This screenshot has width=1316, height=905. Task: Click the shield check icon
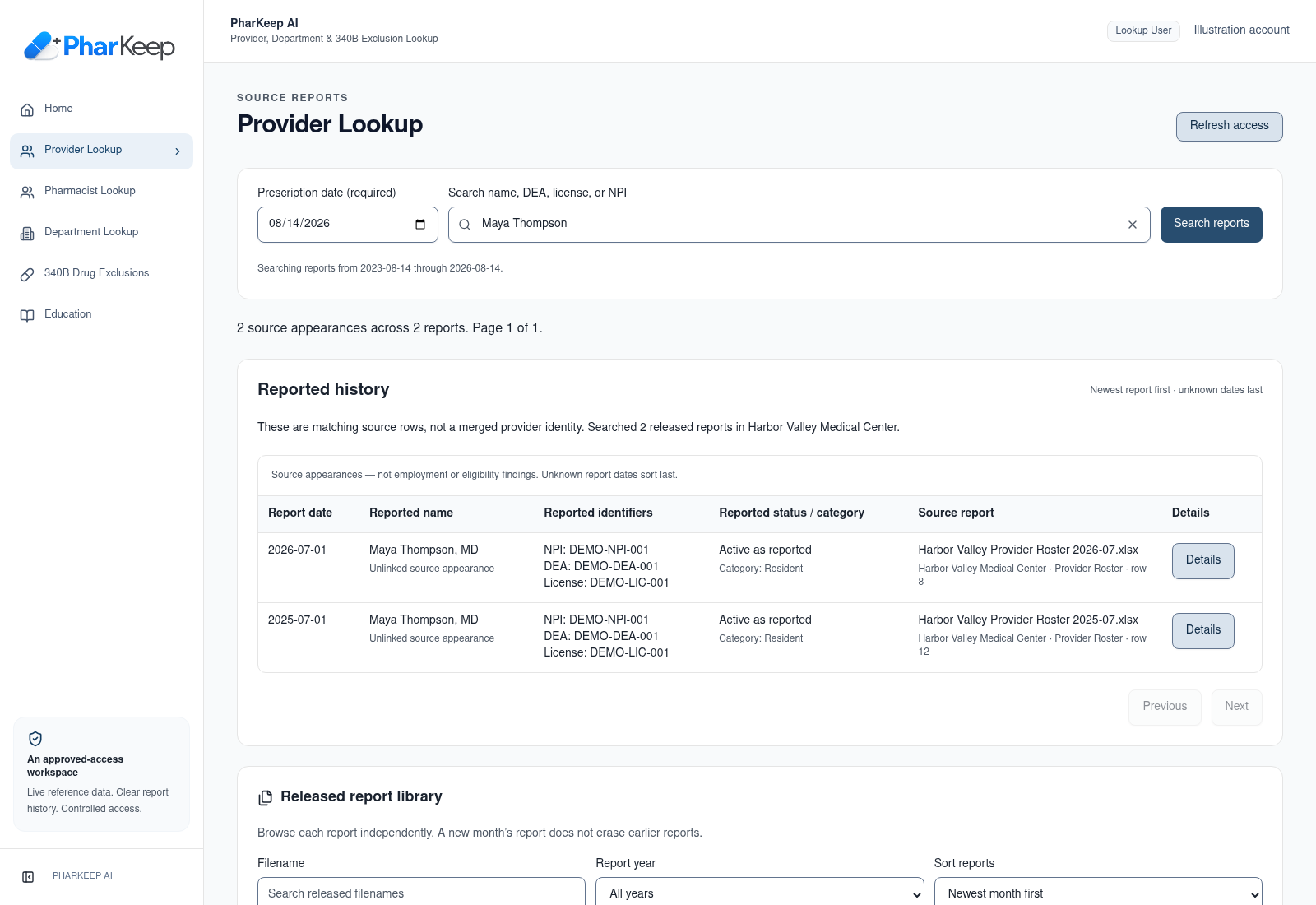tap(35, 739)
